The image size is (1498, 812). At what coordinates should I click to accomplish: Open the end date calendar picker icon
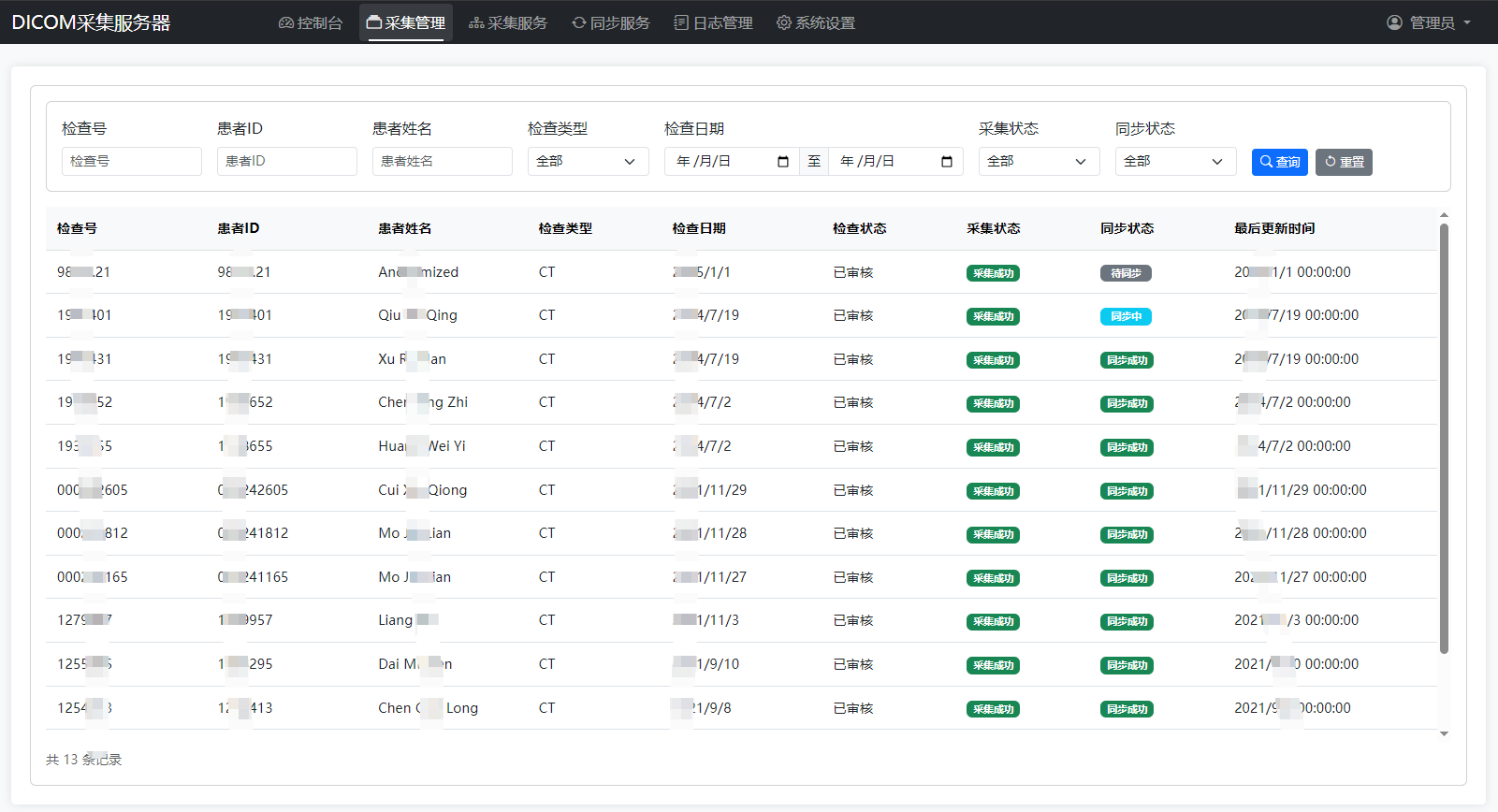pyautogui.click(x=947, y=162)
